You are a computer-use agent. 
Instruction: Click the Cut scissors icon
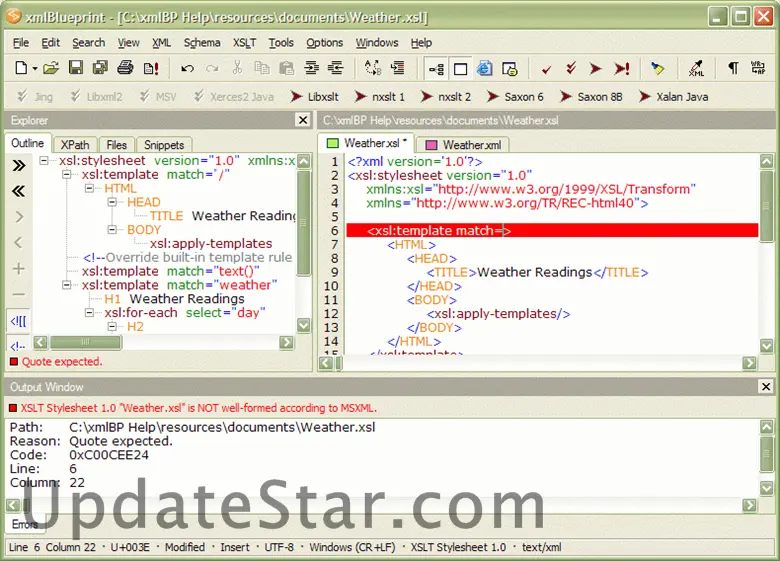coord(237,68)
